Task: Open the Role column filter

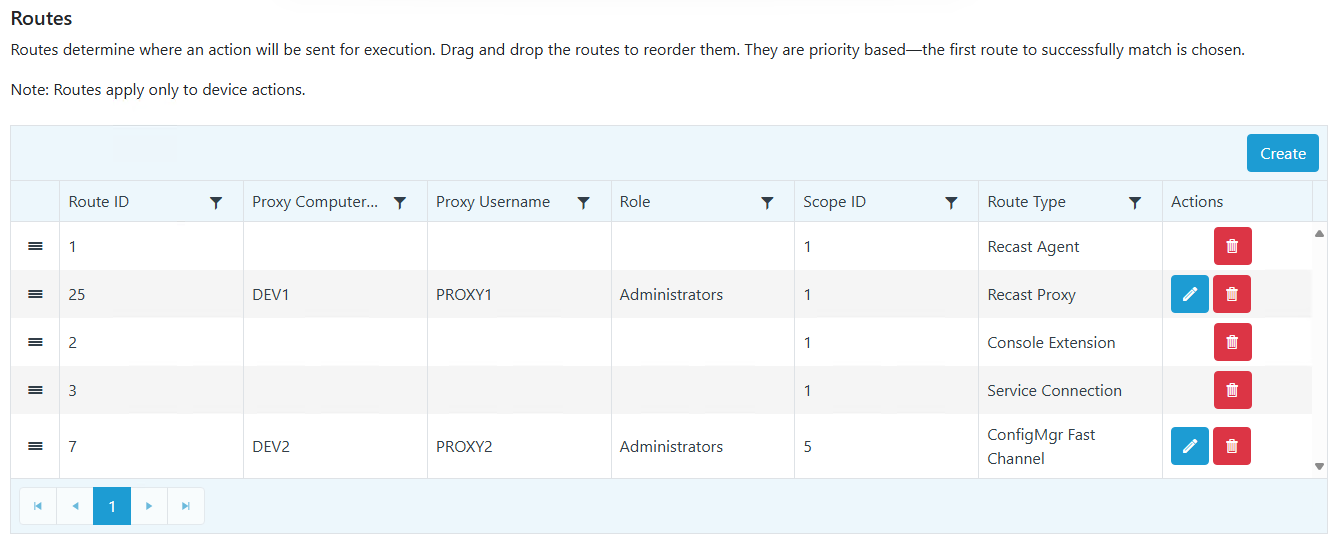Action: click(767, 202)
